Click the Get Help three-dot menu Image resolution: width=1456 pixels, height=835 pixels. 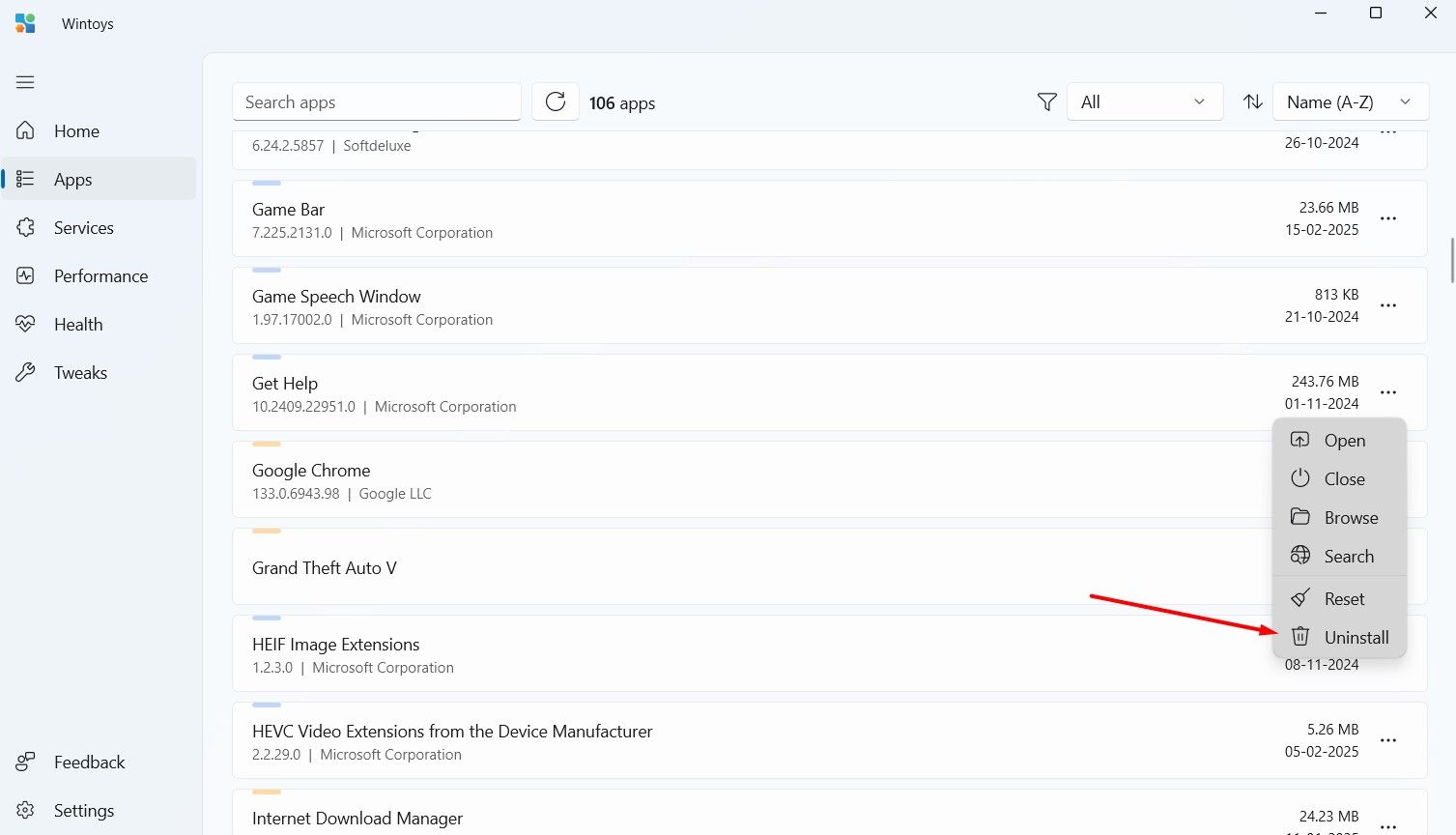1388,392
